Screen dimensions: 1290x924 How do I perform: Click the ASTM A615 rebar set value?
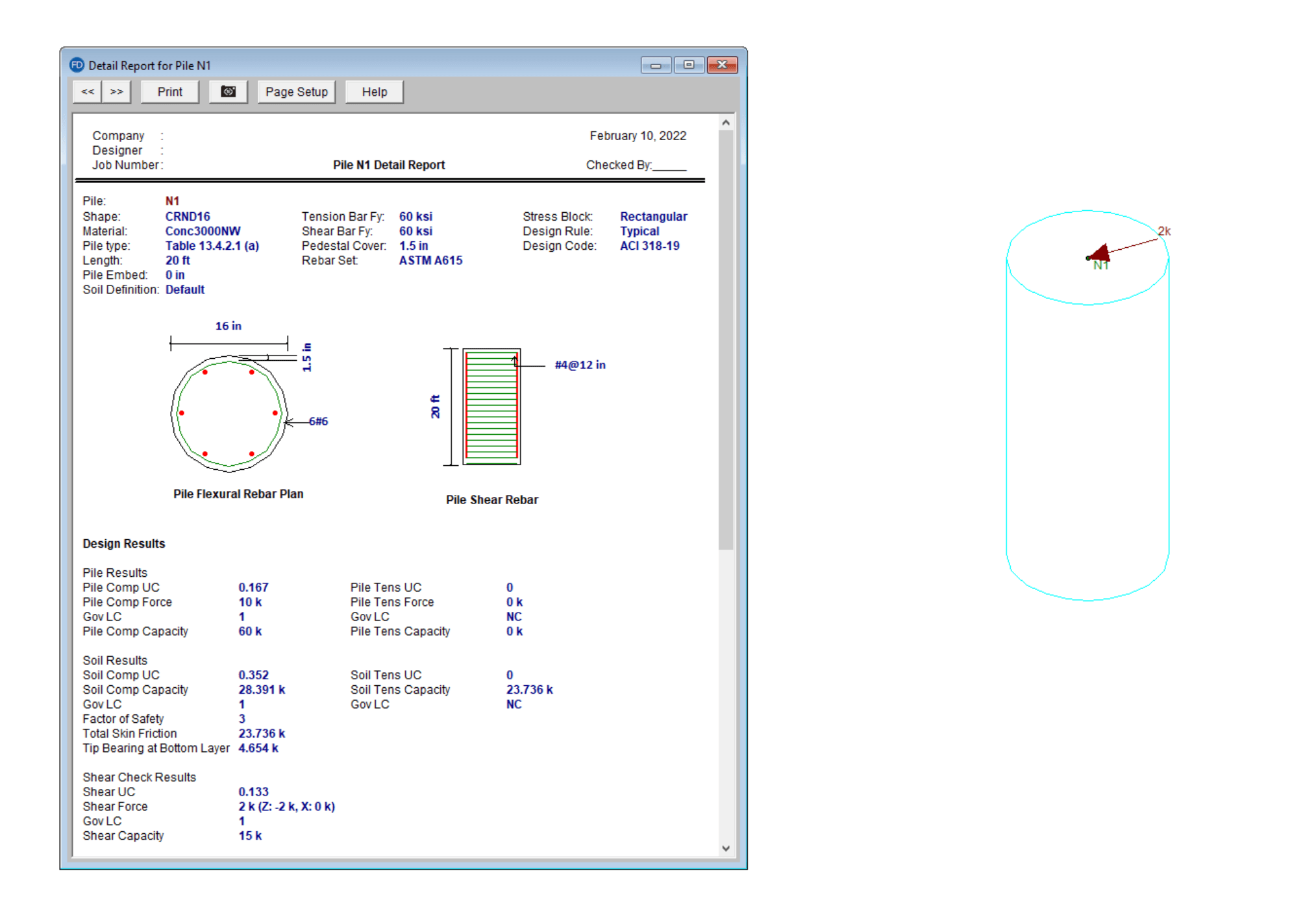pos(430,260)
